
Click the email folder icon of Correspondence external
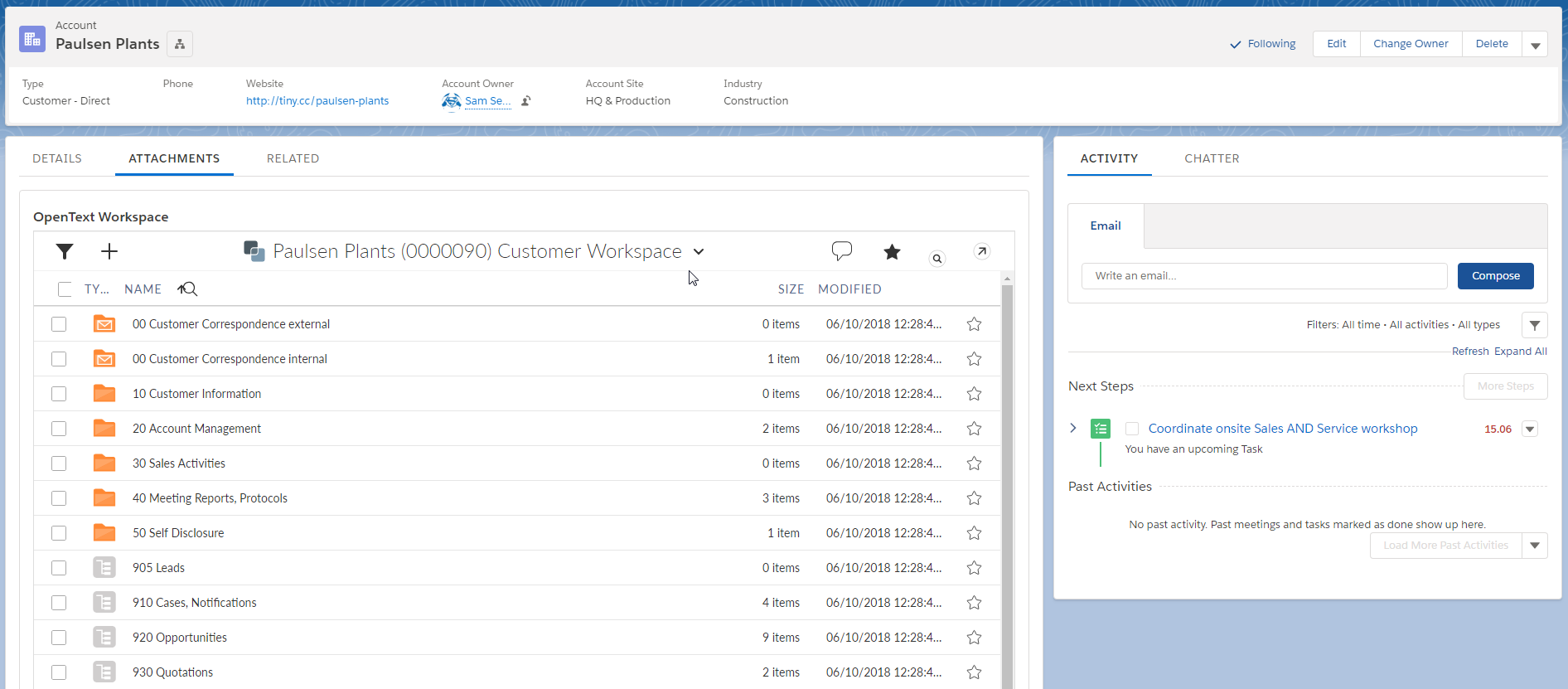click(104, 324)
